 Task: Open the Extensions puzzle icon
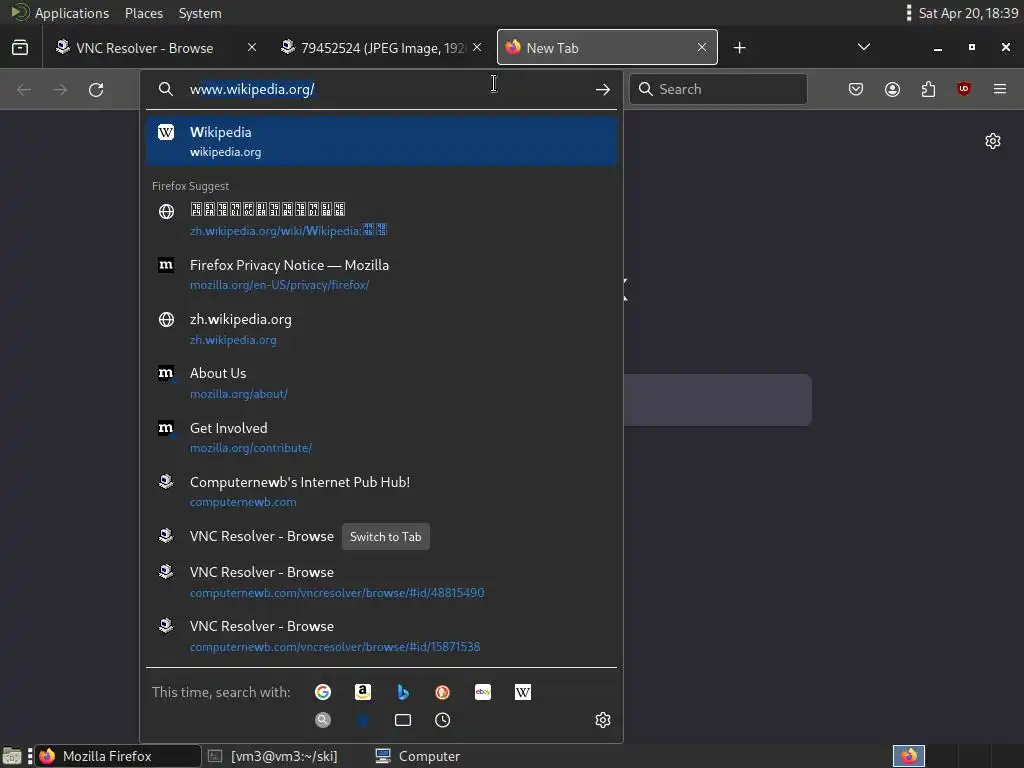pos(928,89)
